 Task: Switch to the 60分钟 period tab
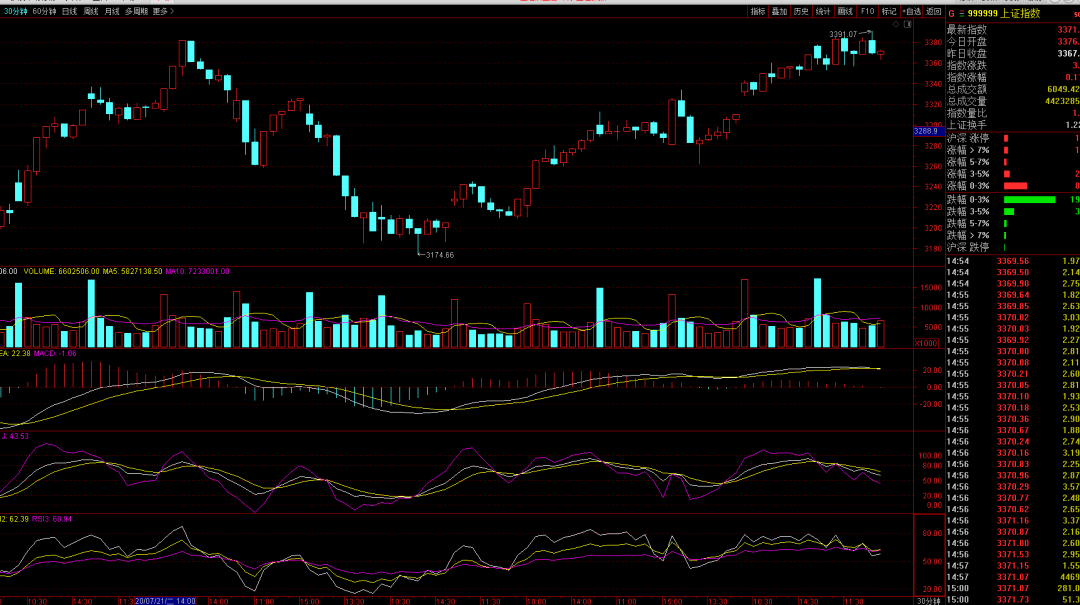44,12
